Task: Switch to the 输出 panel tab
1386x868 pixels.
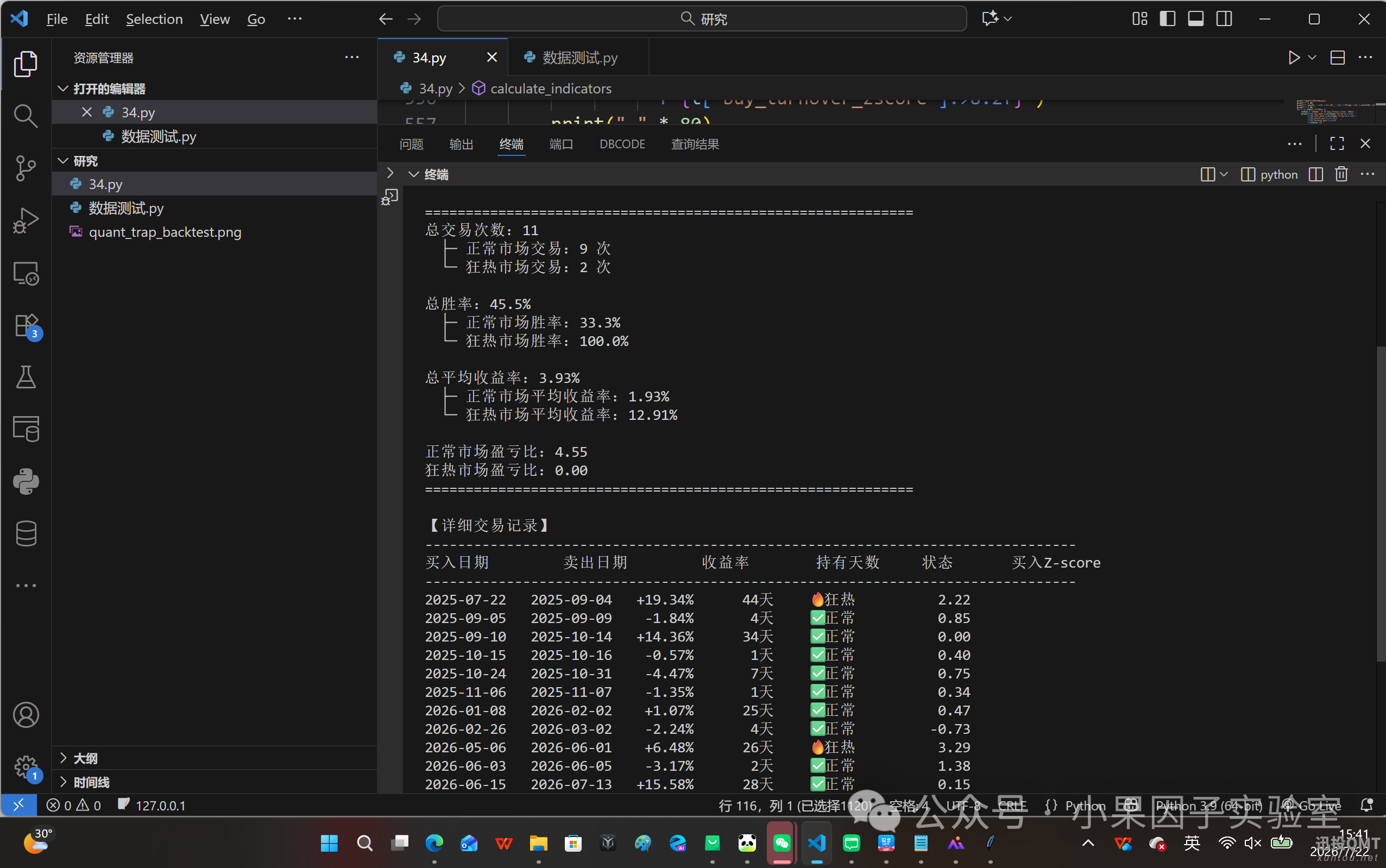Action: 462,144
